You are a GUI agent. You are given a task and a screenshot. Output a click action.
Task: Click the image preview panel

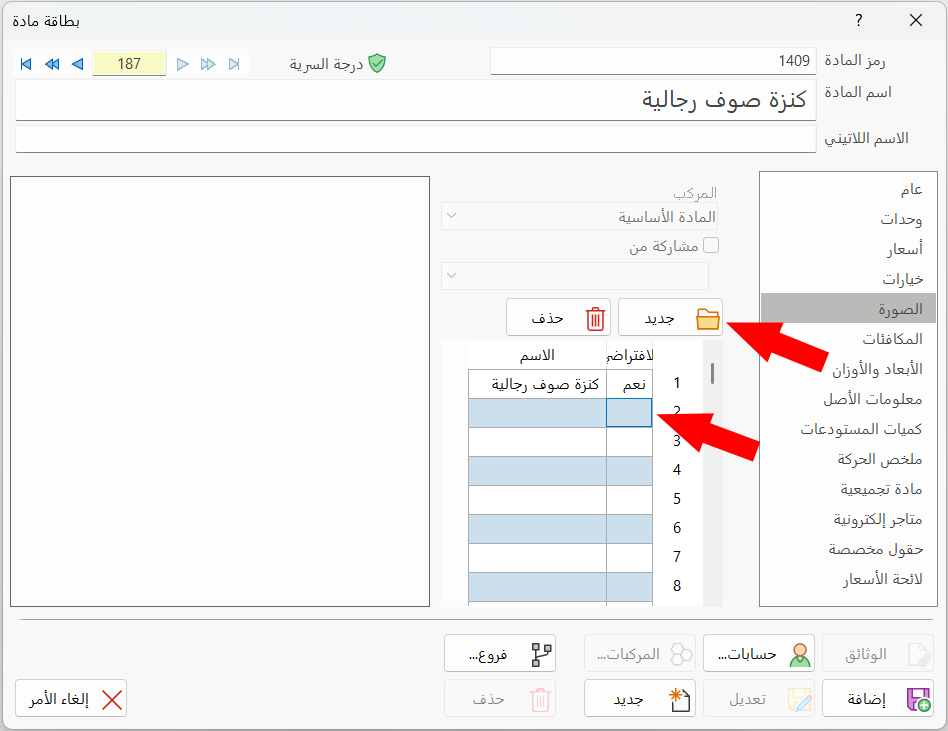click(x=220, y=391)
